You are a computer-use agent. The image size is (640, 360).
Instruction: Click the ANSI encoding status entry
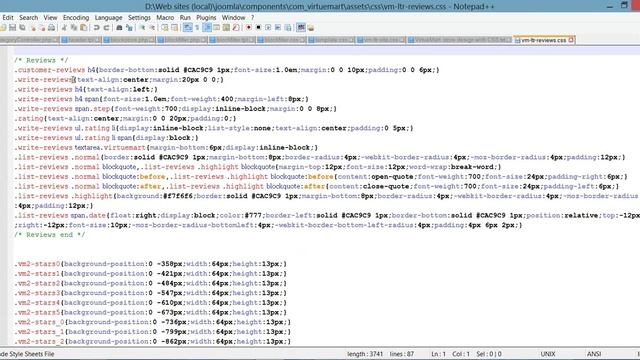pyautogui.click(x=594, y=354)
